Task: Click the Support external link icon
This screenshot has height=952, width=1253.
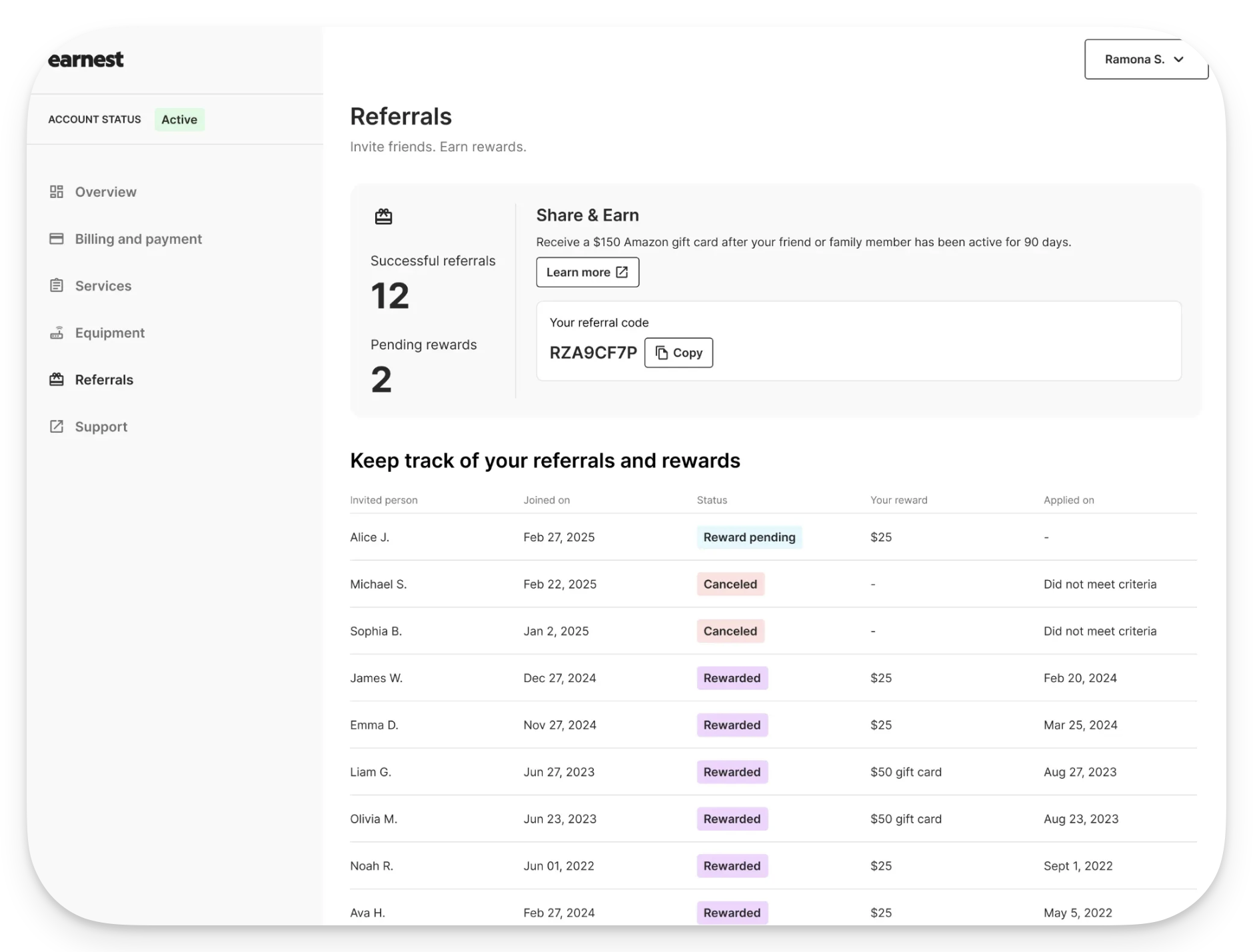Action: click(x=57, y=426)
